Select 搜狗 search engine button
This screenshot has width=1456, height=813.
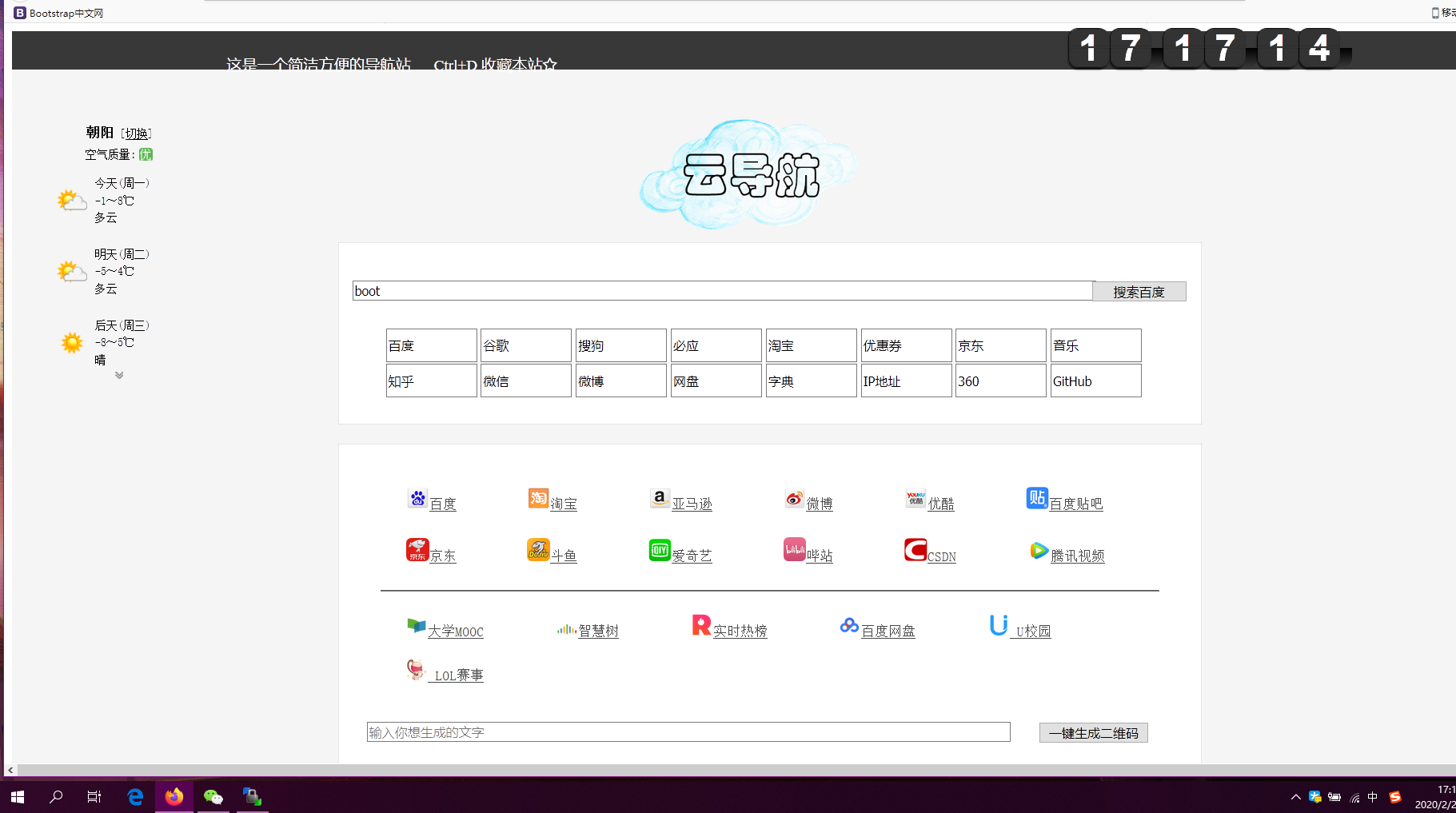click(621, 345)
